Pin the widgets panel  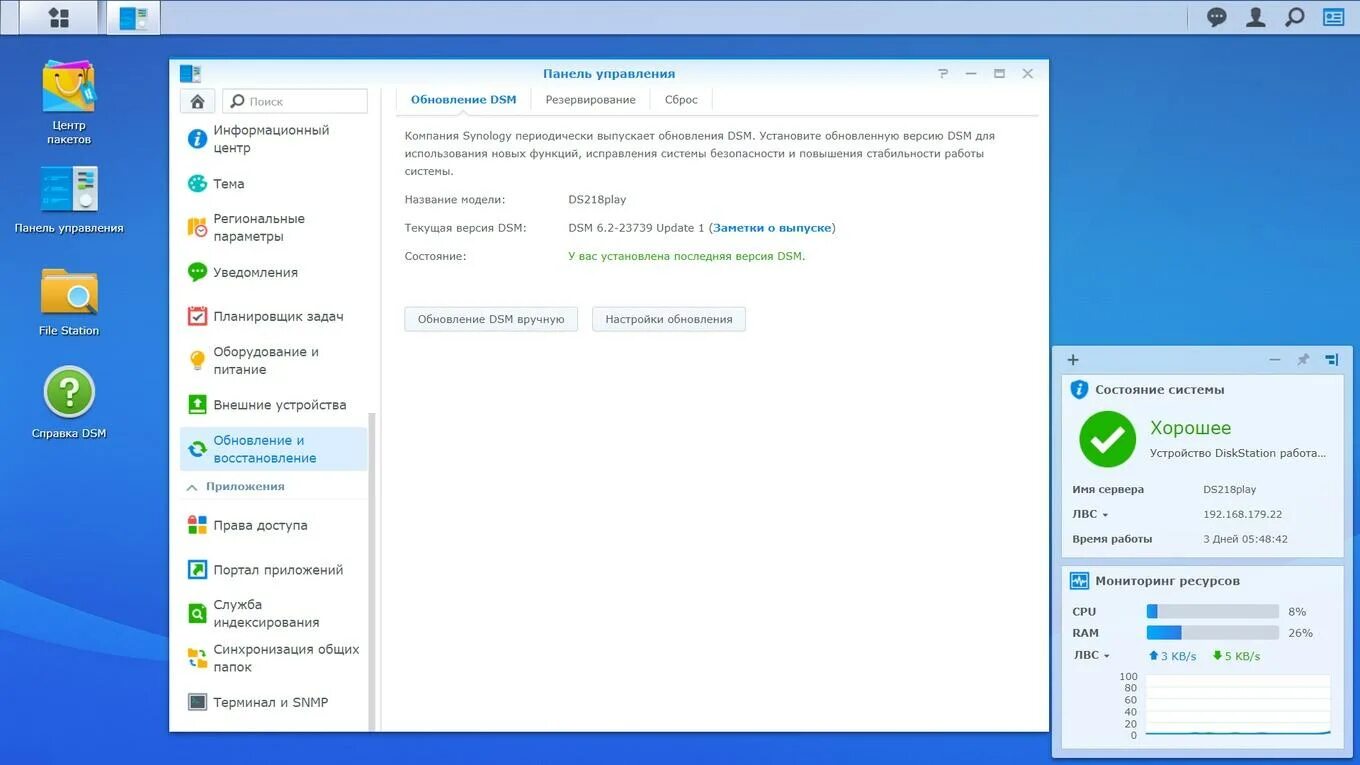point(1303,360)
